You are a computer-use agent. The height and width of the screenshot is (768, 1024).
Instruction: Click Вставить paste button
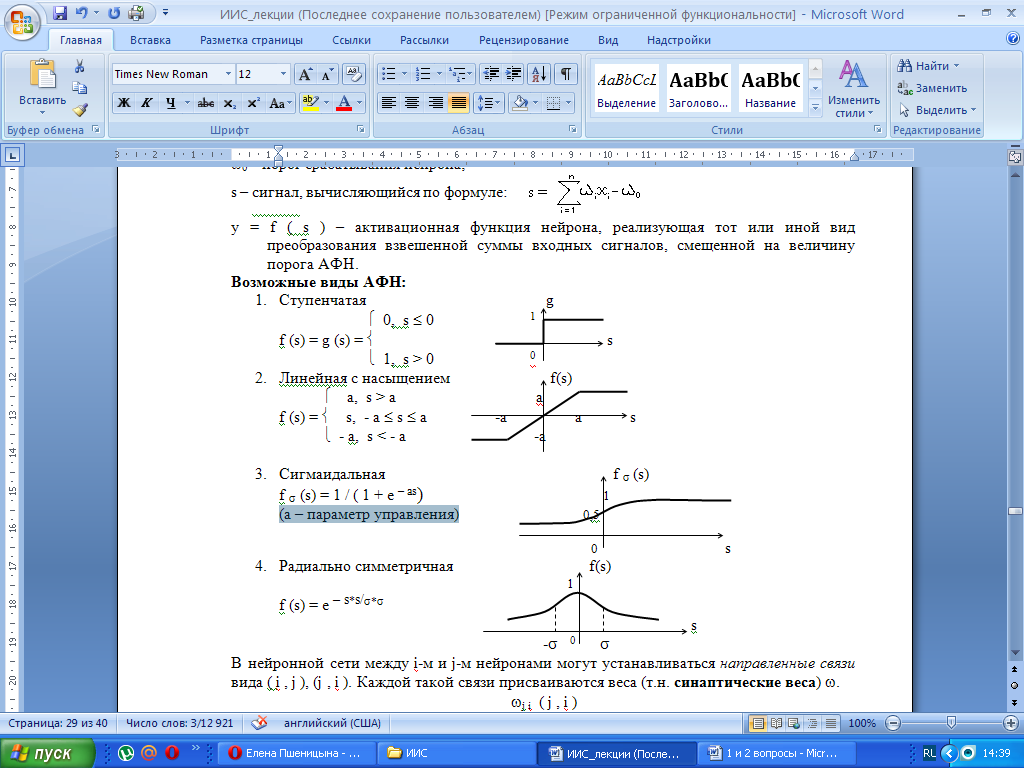[x=42, y=86]
